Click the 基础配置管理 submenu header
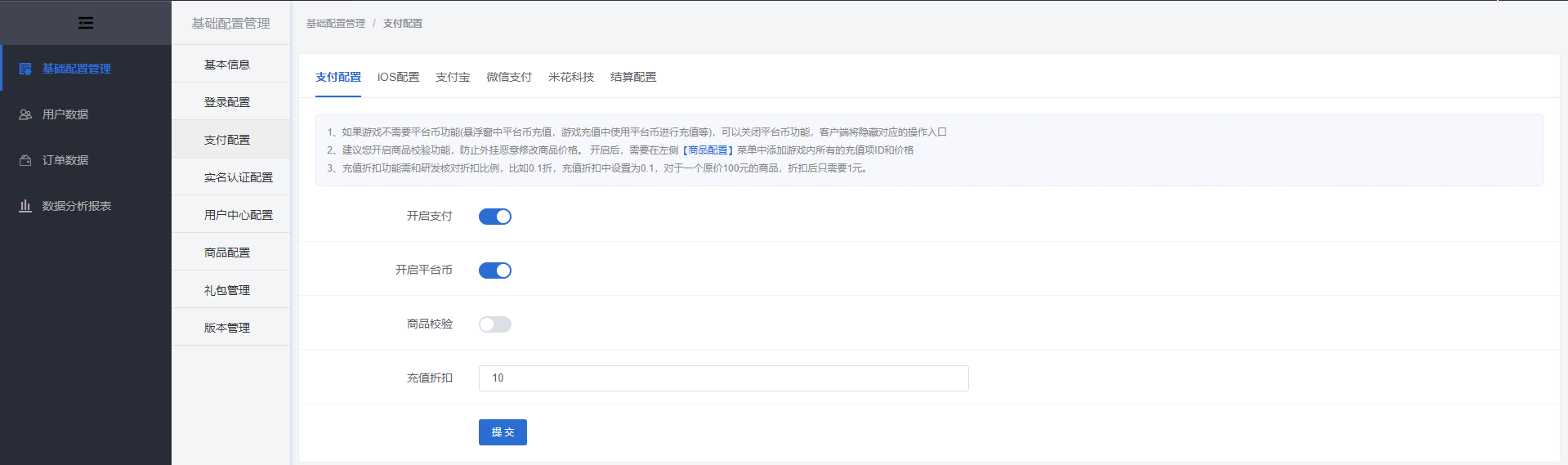 click(x=230, y=23)
